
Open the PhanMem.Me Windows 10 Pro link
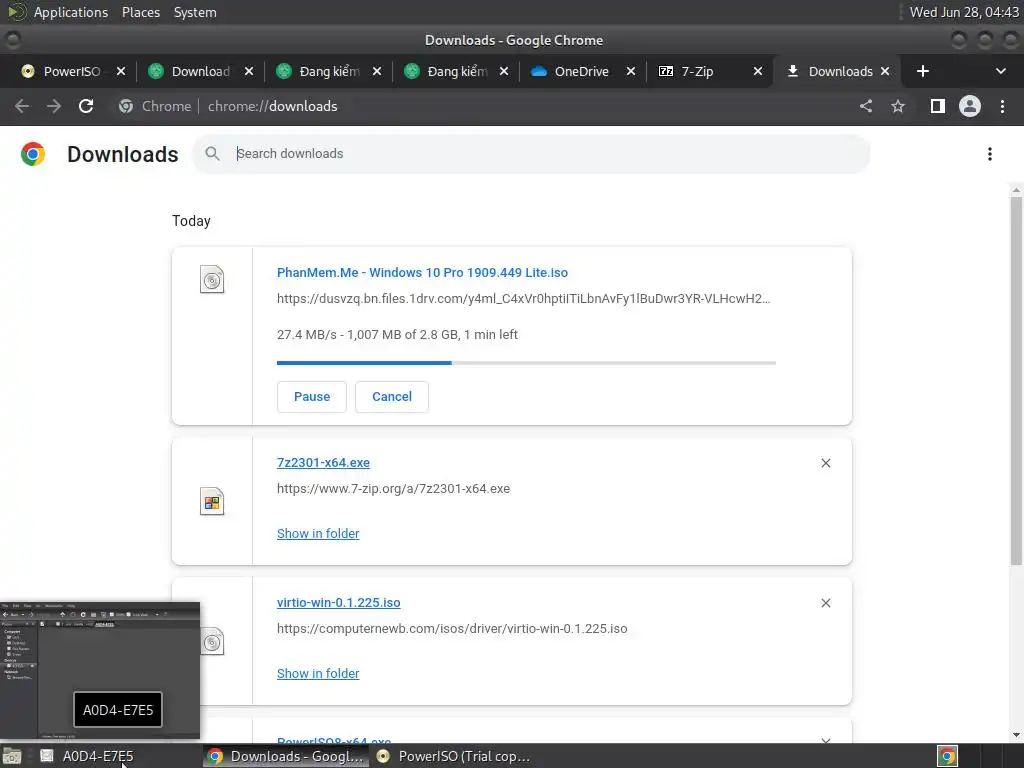coord(423,272)
